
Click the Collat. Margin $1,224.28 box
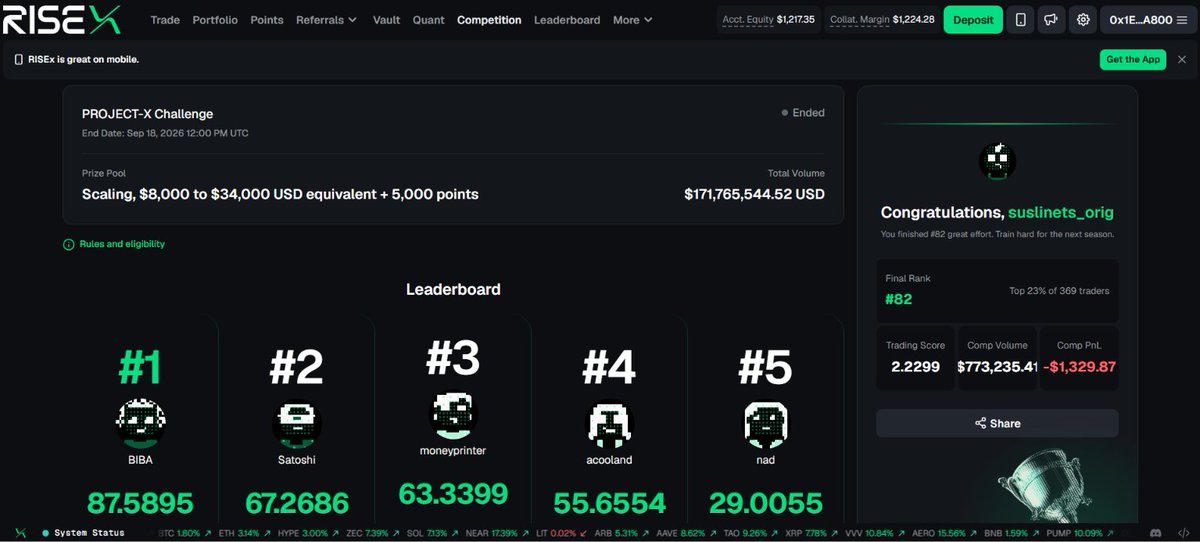[x=882, y=20]
